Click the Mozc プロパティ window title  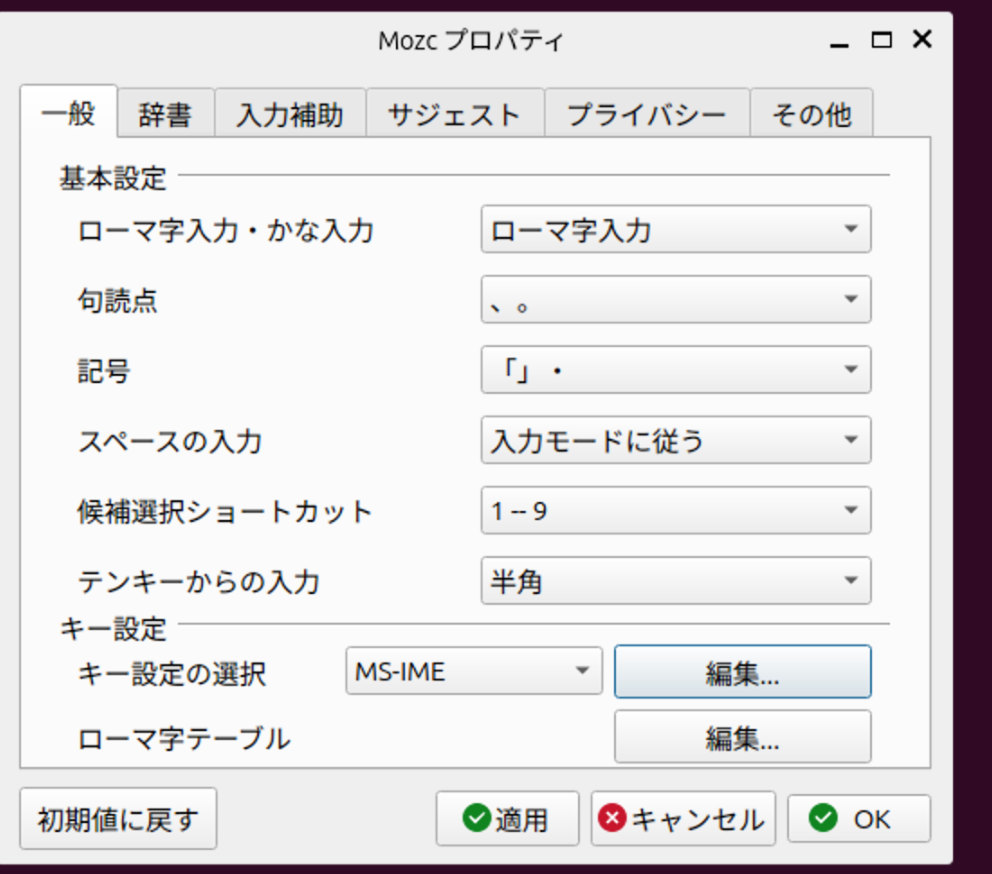point(471,41)
